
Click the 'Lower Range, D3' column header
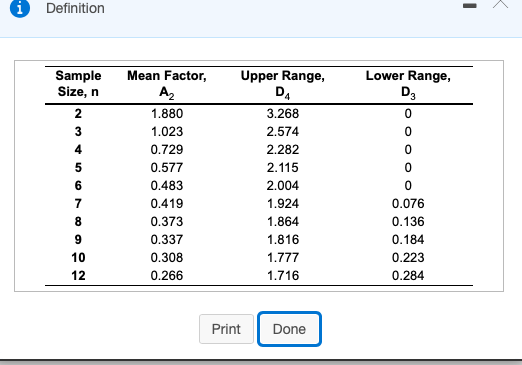tap(408, 84)
